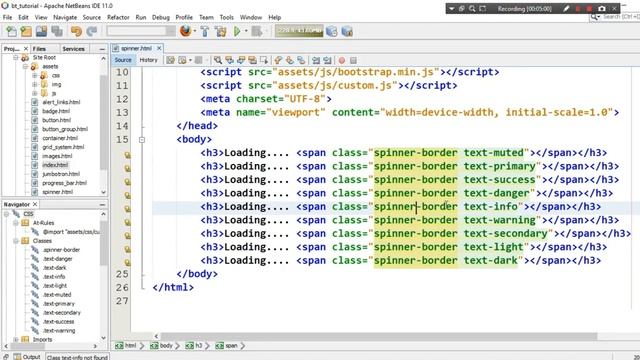The width and height of the screenshot is (640, 360).
Task: Expand the css folder node
Action: point(34,76)
